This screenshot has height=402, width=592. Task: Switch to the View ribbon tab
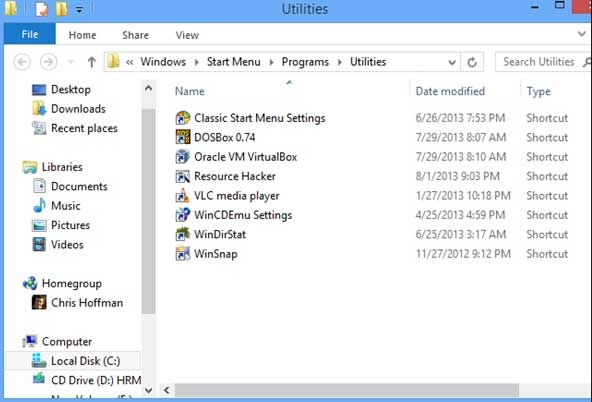(x=187, y=35)
